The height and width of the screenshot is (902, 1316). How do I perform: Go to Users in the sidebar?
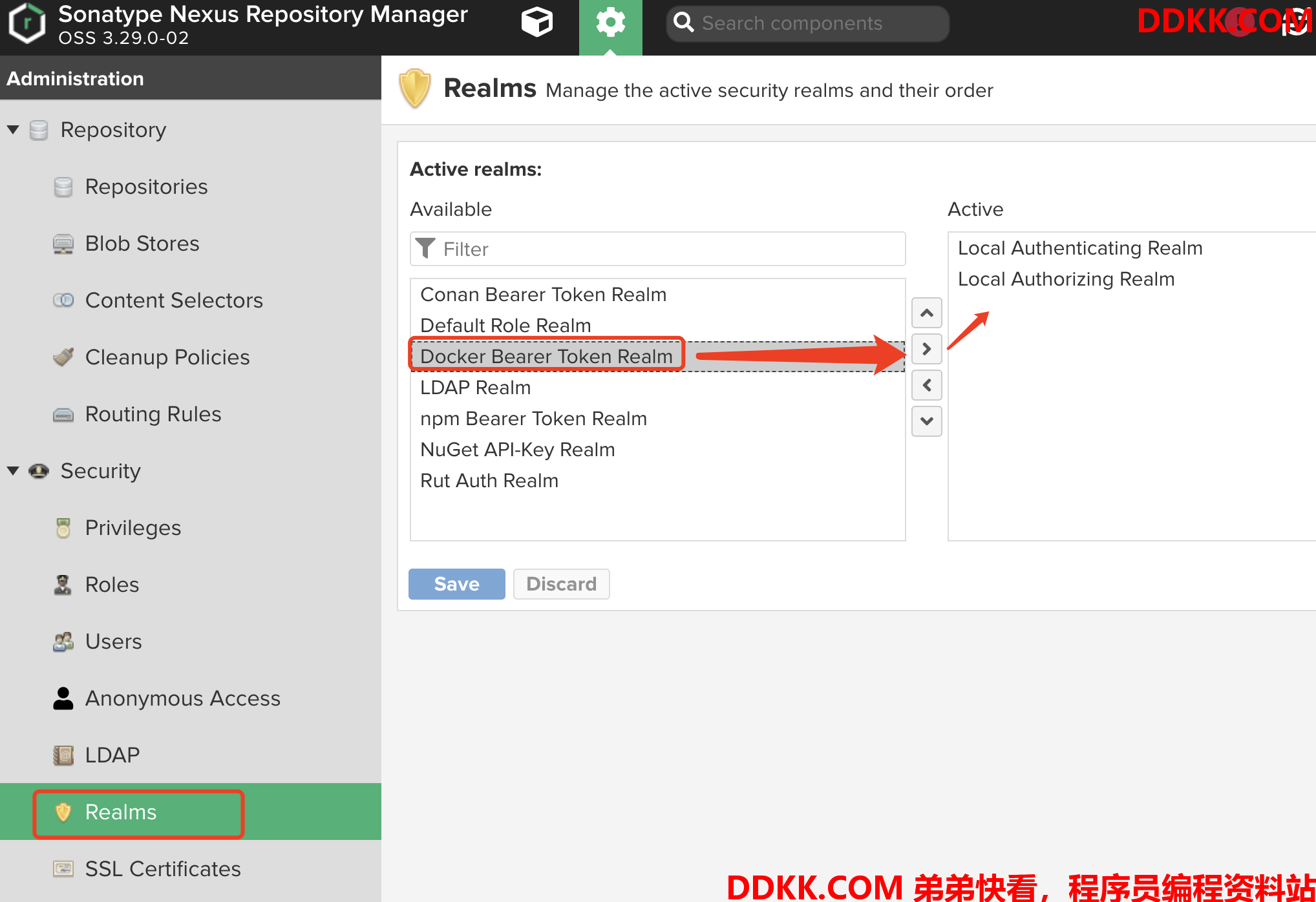point(191,642)
